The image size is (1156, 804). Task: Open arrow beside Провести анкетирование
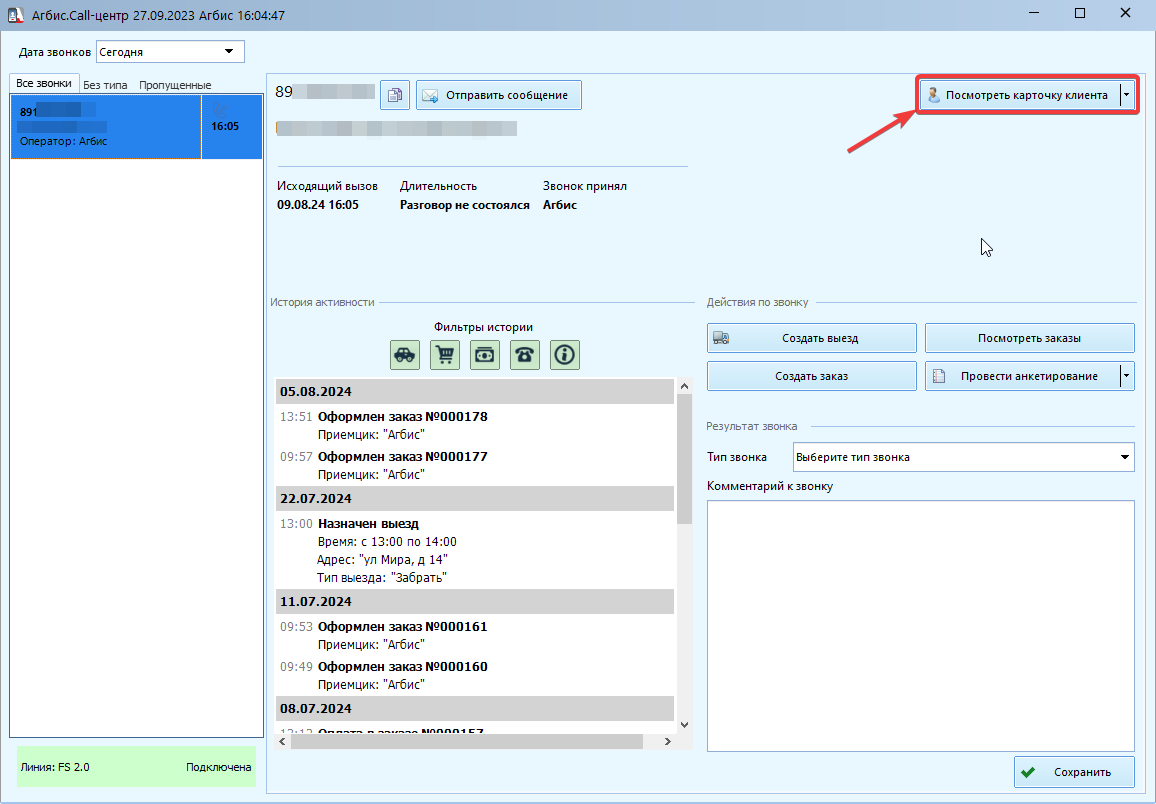click(1127, 376)
